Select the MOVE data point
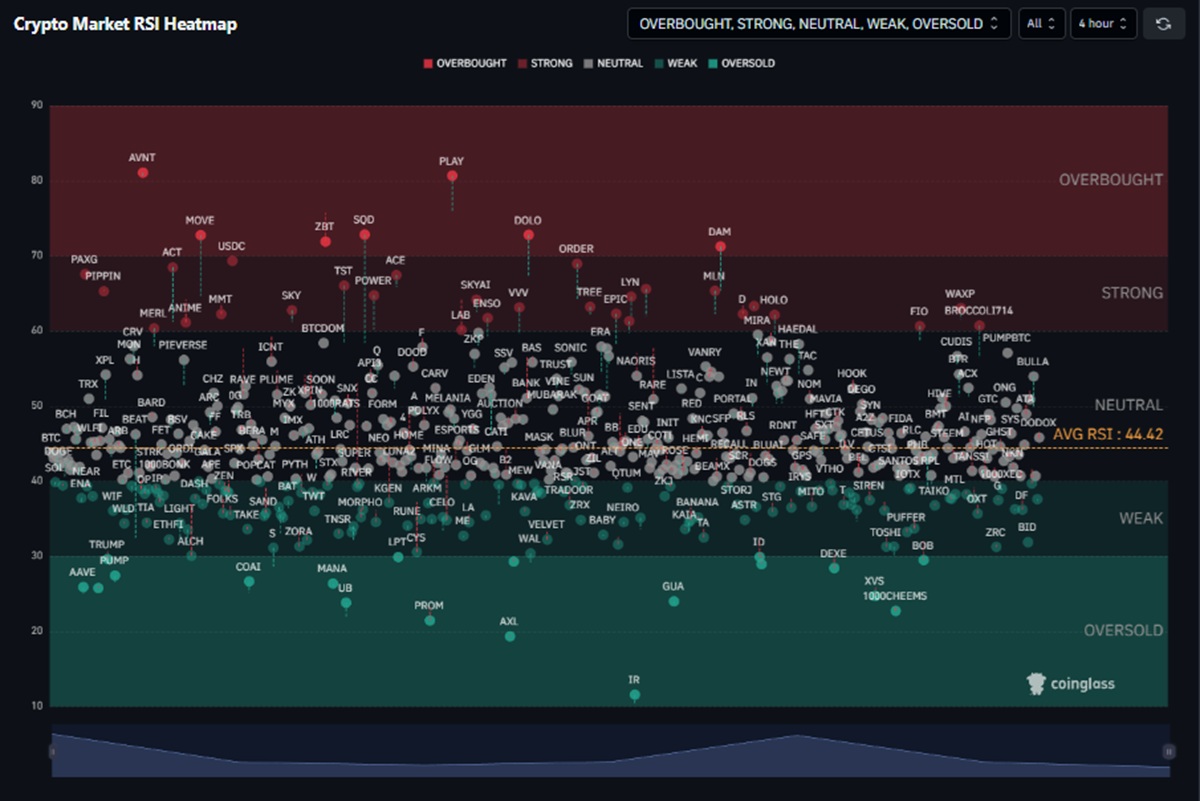The image size is (1200, 801). click(x=200, y=235)
